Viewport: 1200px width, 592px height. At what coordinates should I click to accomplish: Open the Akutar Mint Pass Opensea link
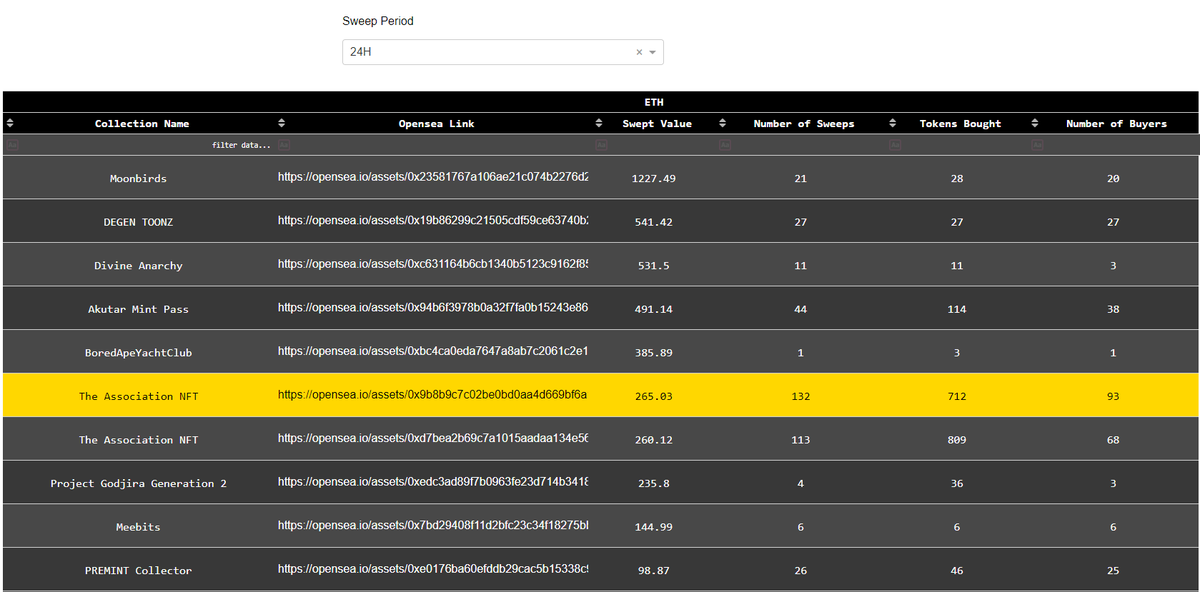click(433, 307)
